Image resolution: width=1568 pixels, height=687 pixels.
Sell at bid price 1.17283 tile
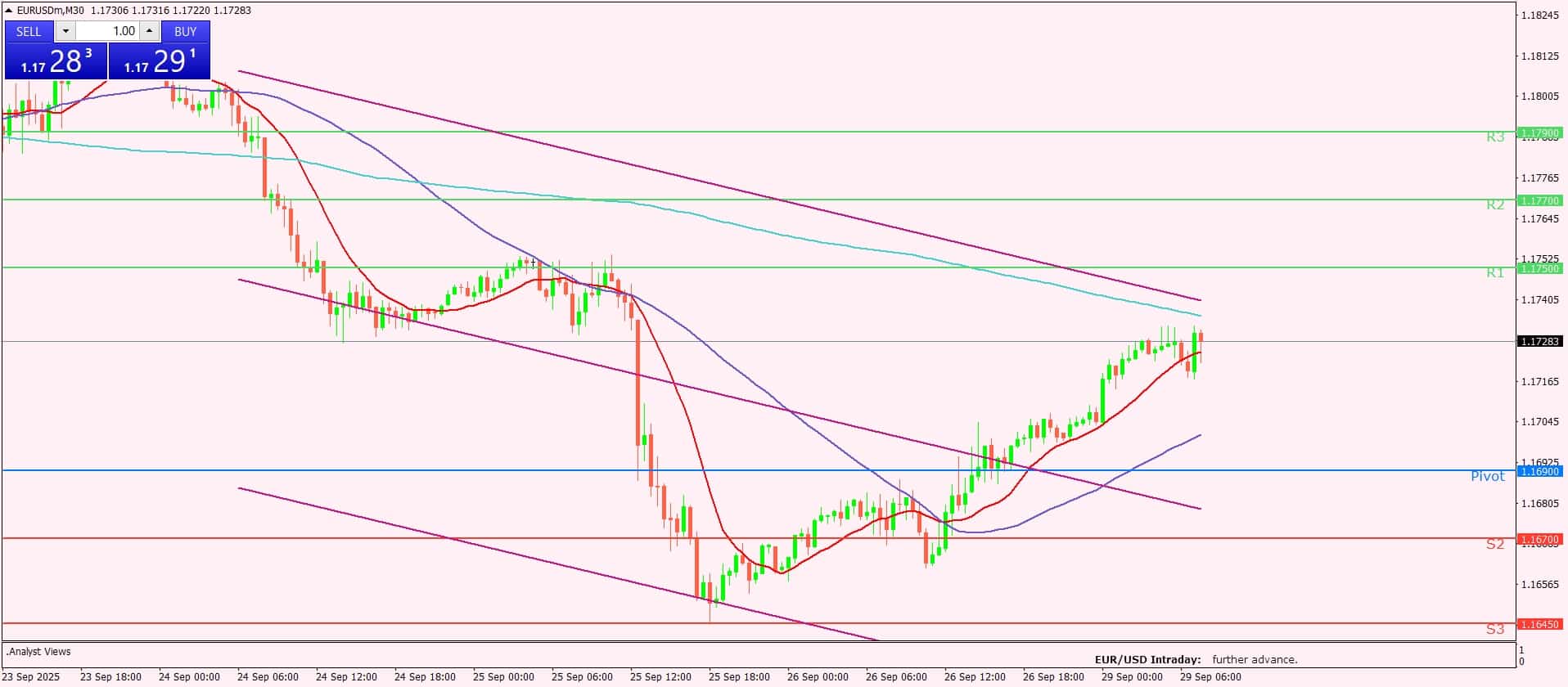[x=56, y=61]
